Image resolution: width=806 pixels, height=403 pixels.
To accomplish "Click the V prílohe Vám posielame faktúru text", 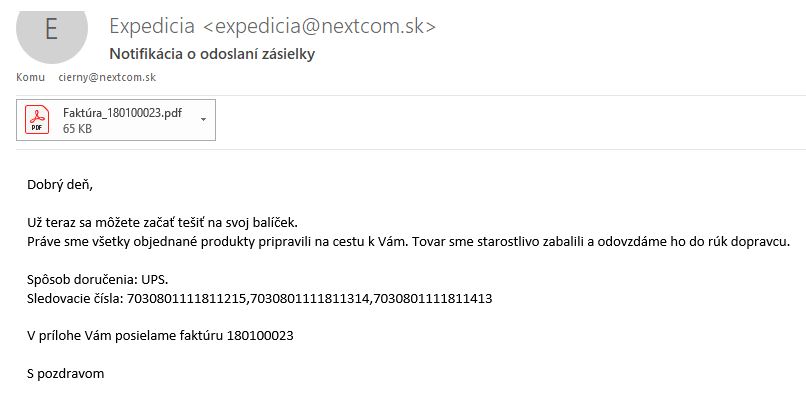I will pos(125,336).
